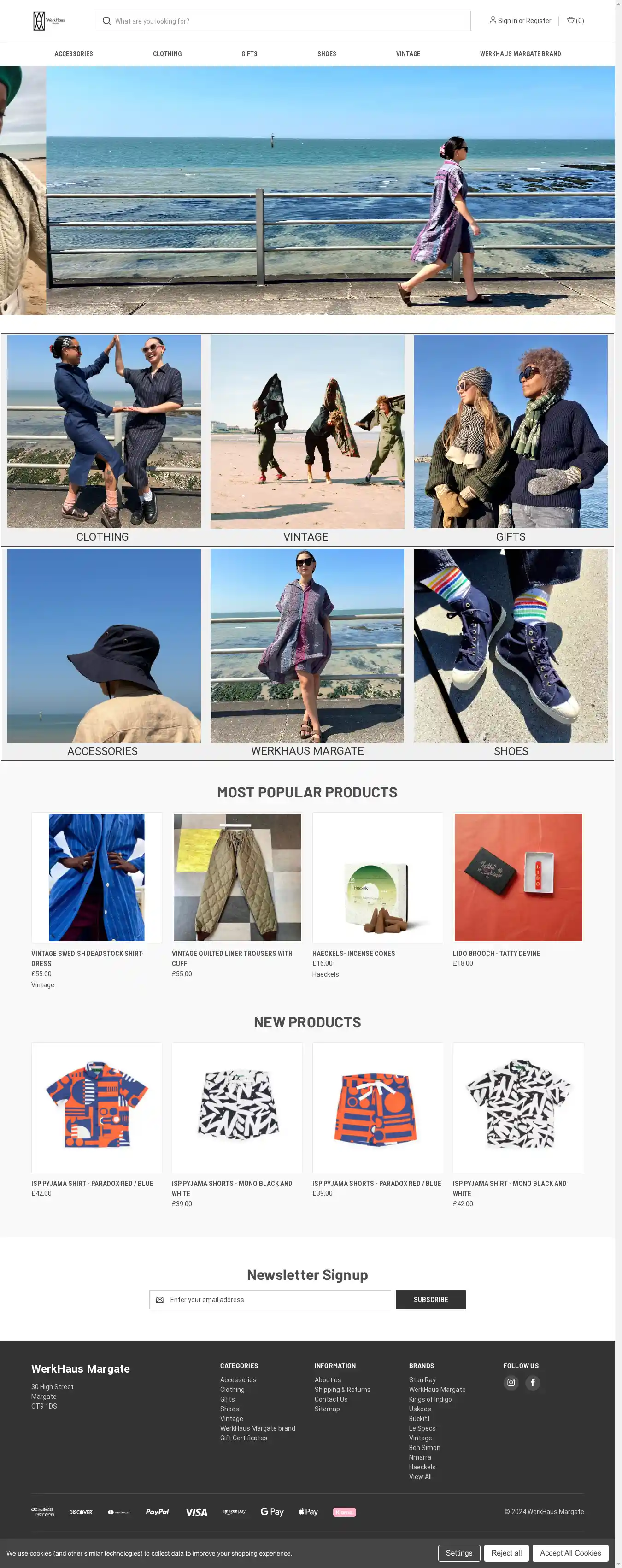622x1568 pixels.
Task: Click the account user icon
Action: (493, 20)
